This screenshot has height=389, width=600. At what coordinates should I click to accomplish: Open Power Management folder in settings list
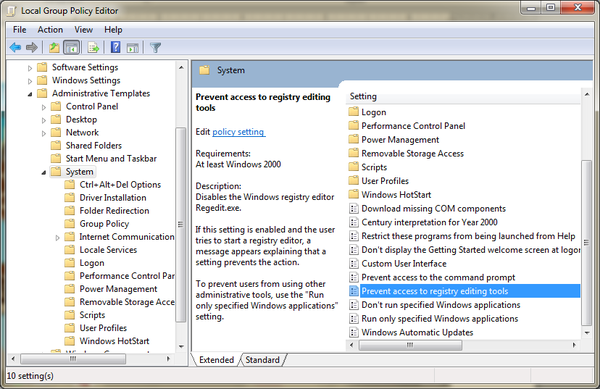point(400,140)
